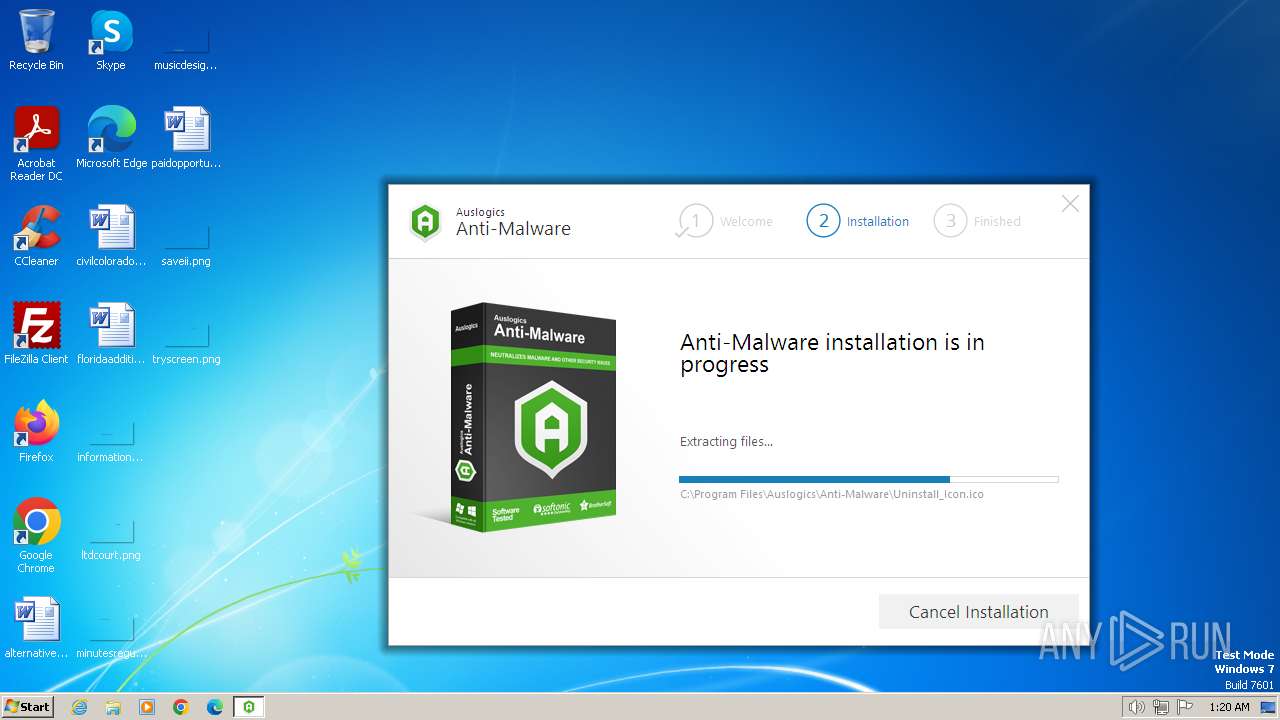Select the civilcolorado... Word document

111,236
